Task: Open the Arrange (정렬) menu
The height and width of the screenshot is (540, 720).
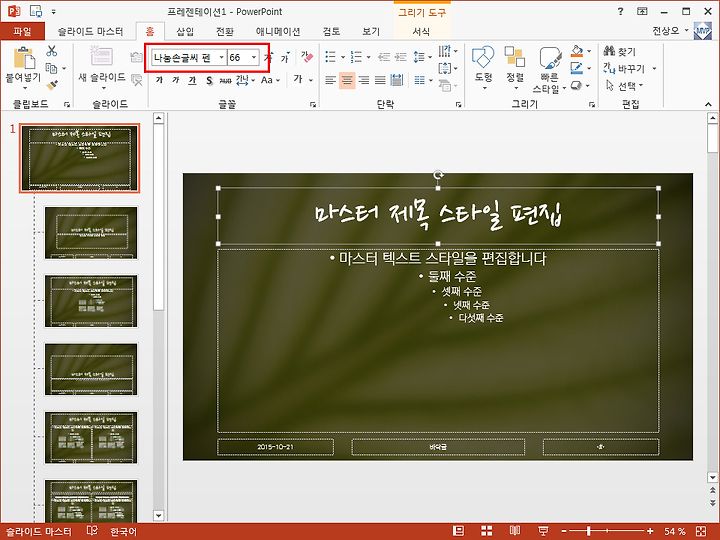Action: 515,68
